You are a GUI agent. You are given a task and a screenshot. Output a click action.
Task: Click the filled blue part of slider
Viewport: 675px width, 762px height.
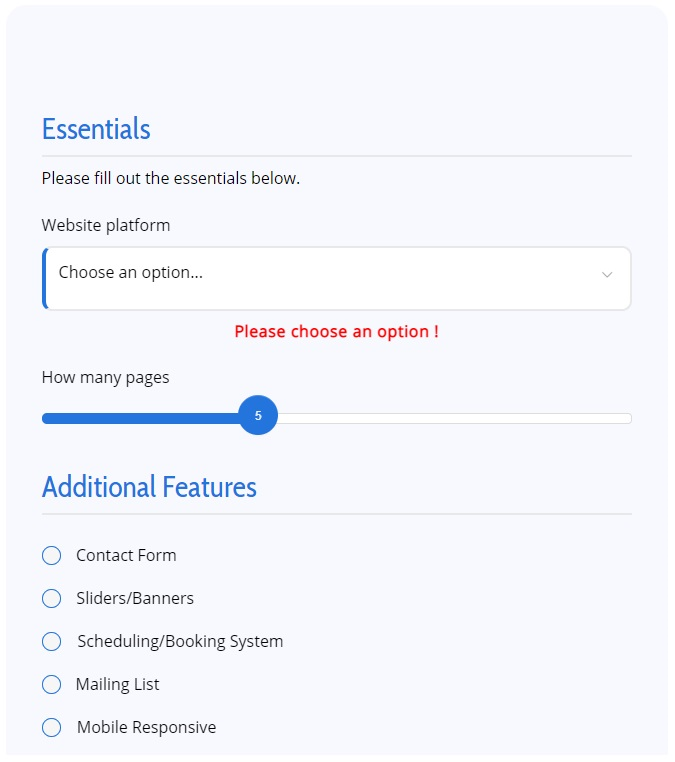coord(140,418)
